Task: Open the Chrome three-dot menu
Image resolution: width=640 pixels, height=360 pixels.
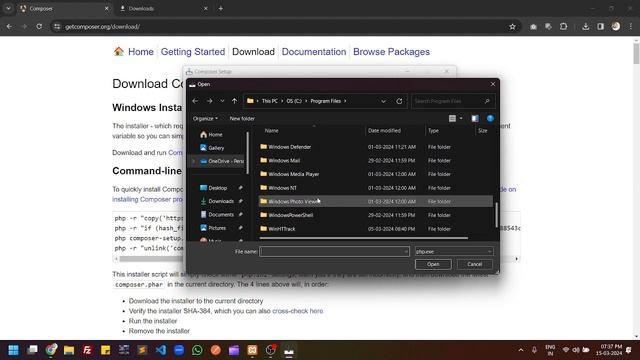Action: [x=631, y=27]
